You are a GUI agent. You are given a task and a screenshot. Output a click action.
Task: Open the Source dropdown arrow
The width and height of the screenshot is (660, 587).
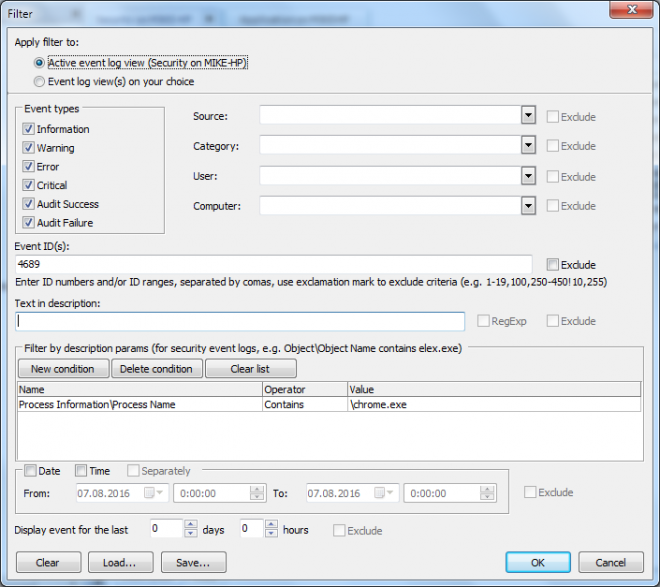[528, 115]
